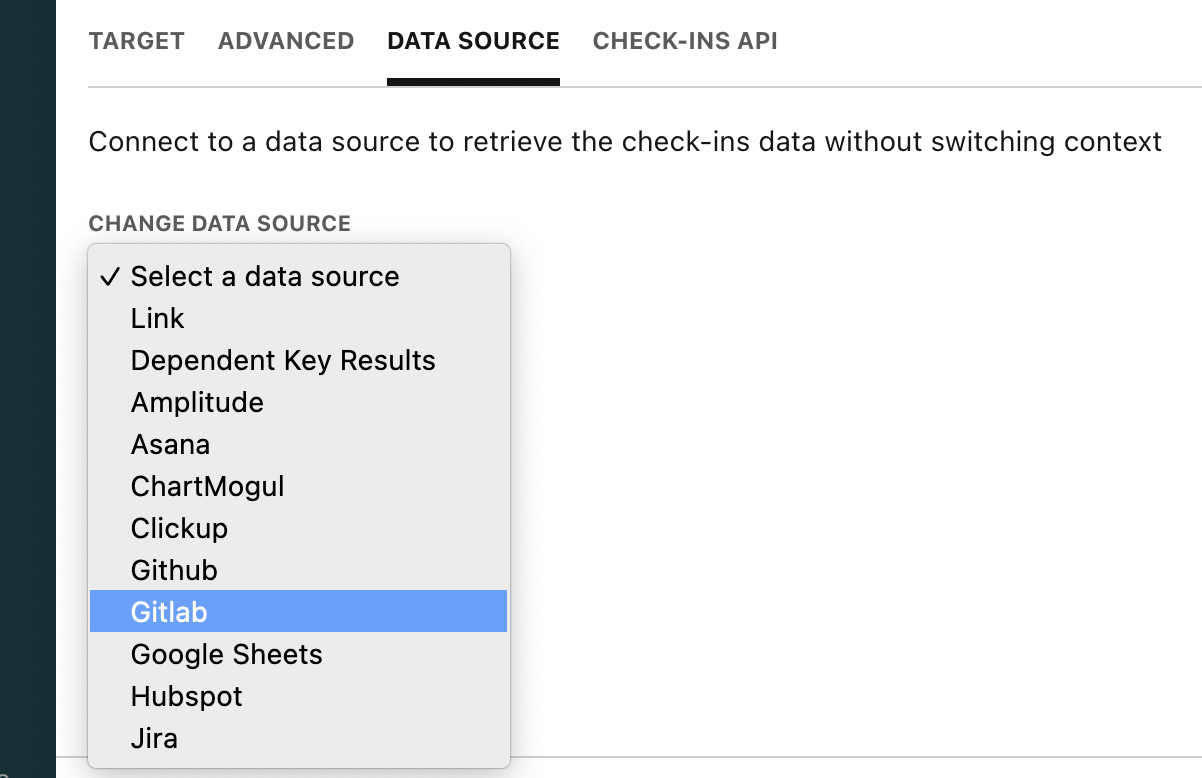Pick Link from the data source list
Viewport: 1202px width, 778px height.
coord(158,319)
